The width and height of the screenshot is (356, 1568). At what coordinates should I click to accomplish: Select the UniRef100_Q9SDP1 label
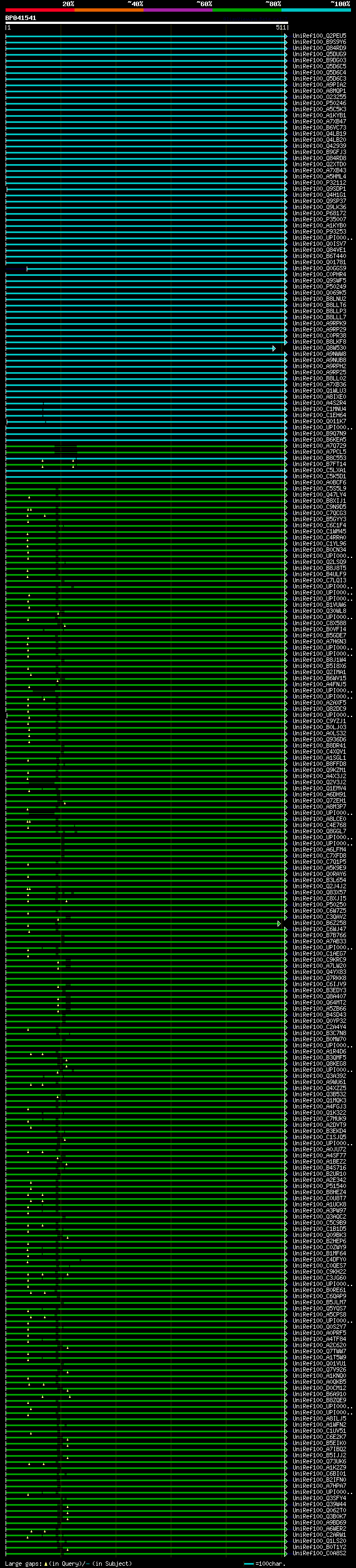[319, 189]
